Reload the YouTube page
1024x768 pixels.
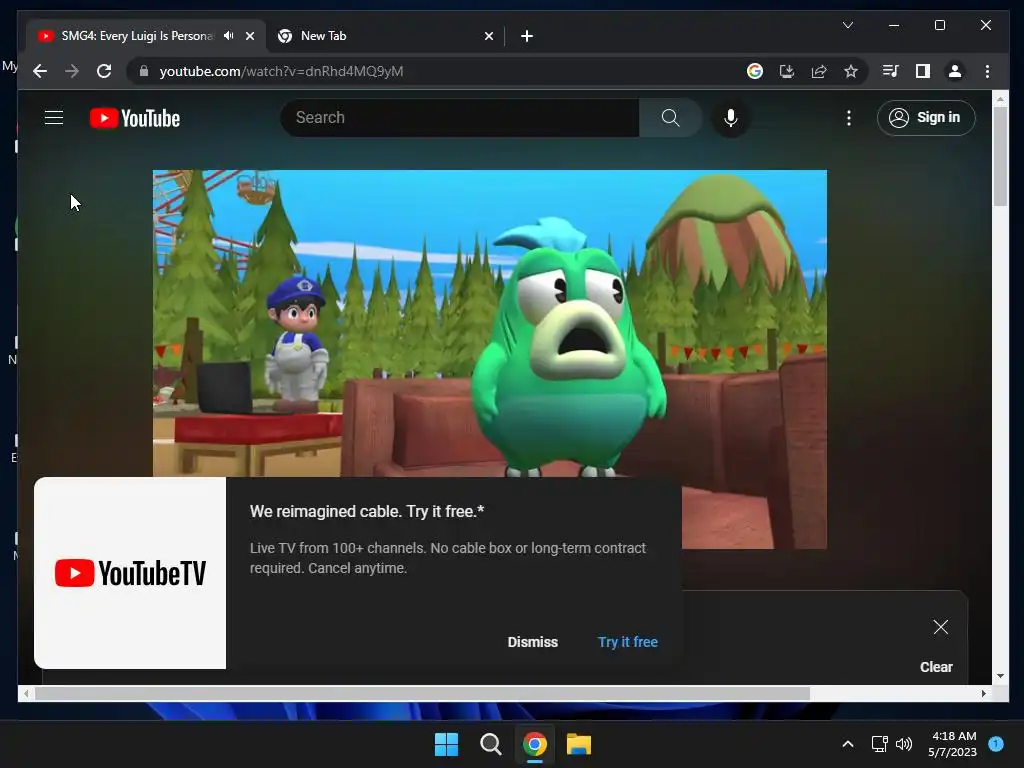coord(104,71)
